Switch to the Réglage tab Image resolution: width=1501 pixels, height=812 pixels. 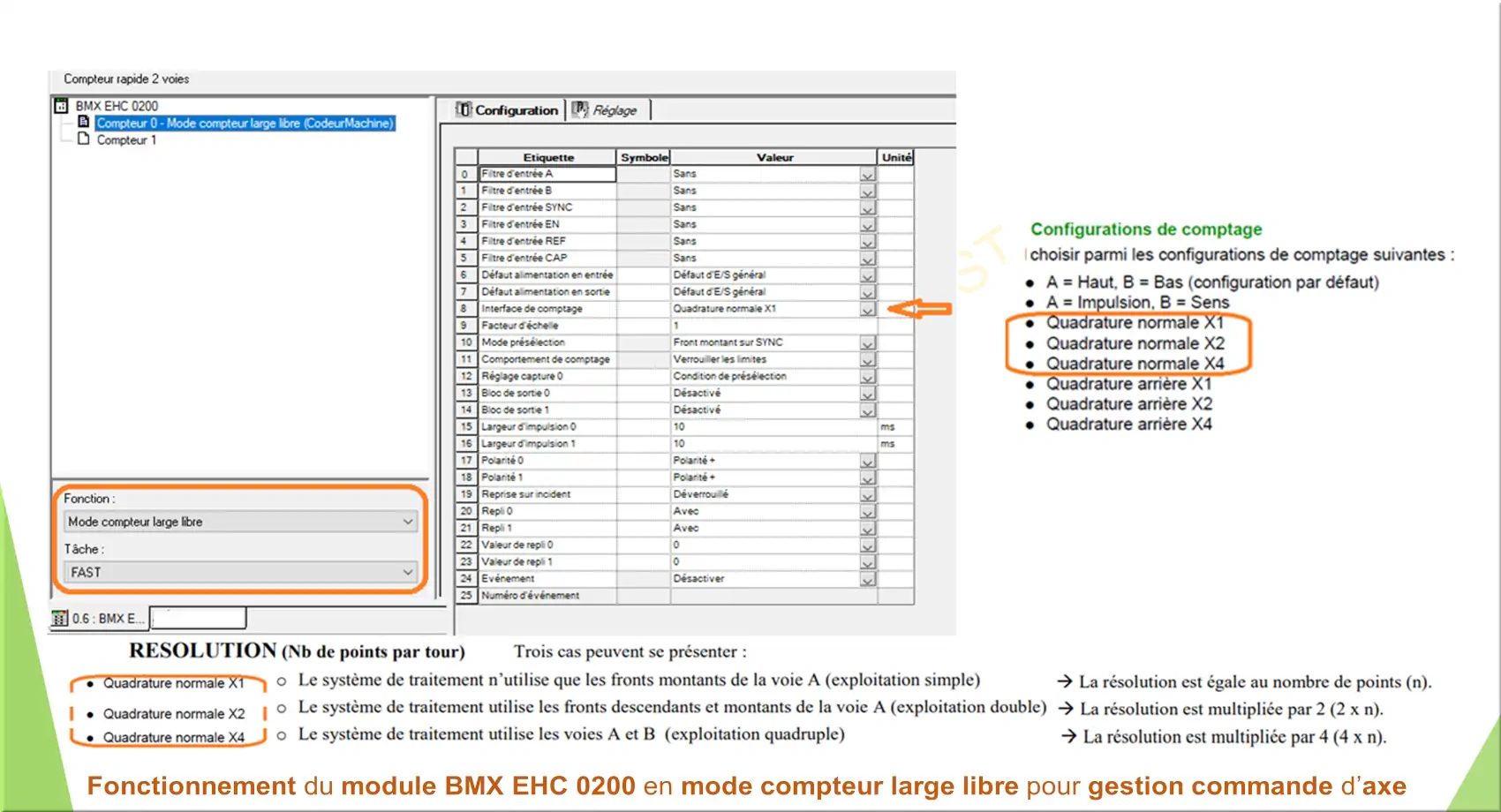click(608, 110)
